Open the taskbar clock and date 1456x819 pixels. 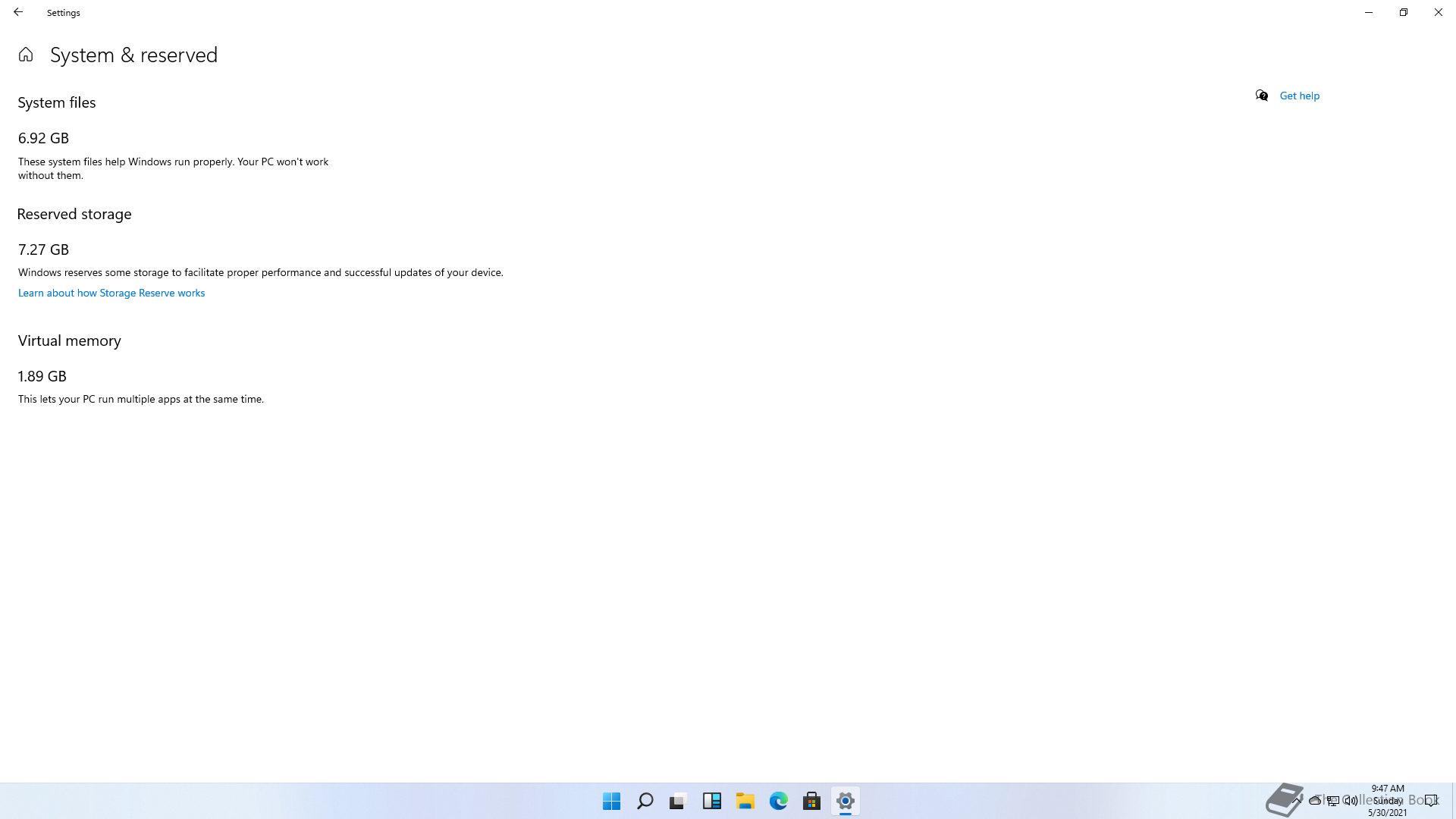[1388, 800]
